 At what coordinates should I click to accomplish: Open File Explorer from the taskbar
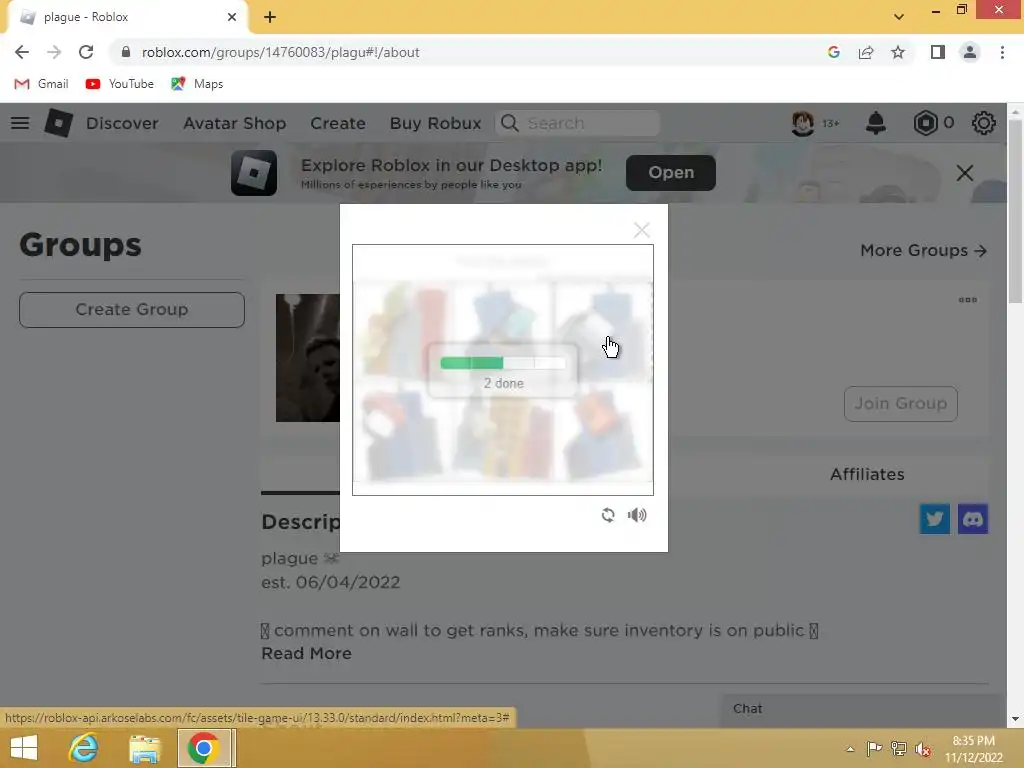click(144, 748)
